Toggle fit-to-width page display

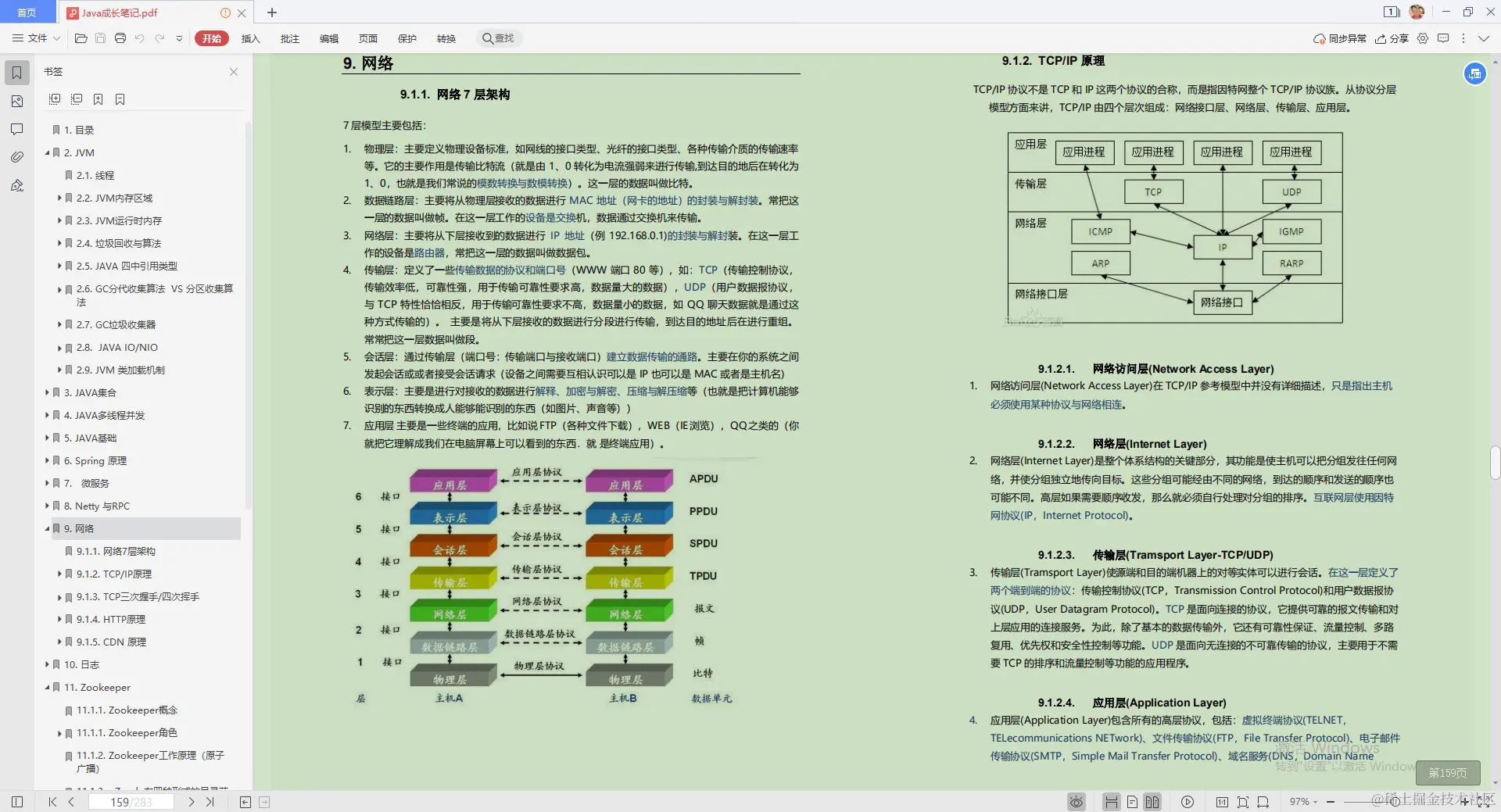tap(1262, 802)
